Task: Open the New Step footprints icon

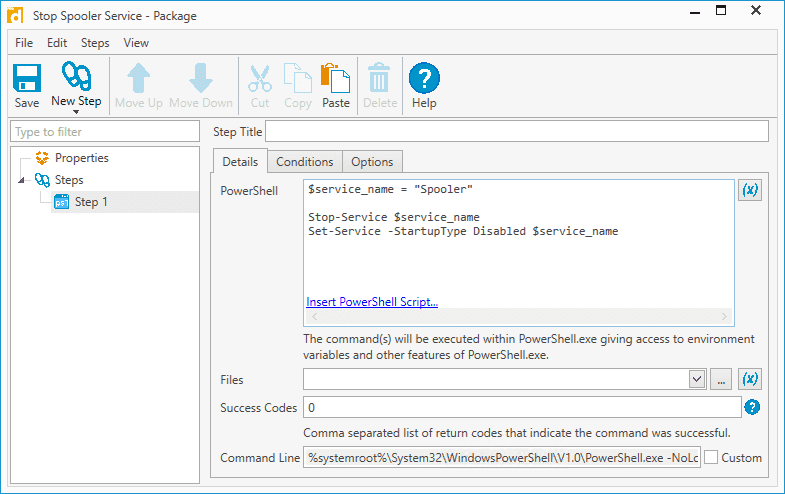Action: click(x=76, y=76)
